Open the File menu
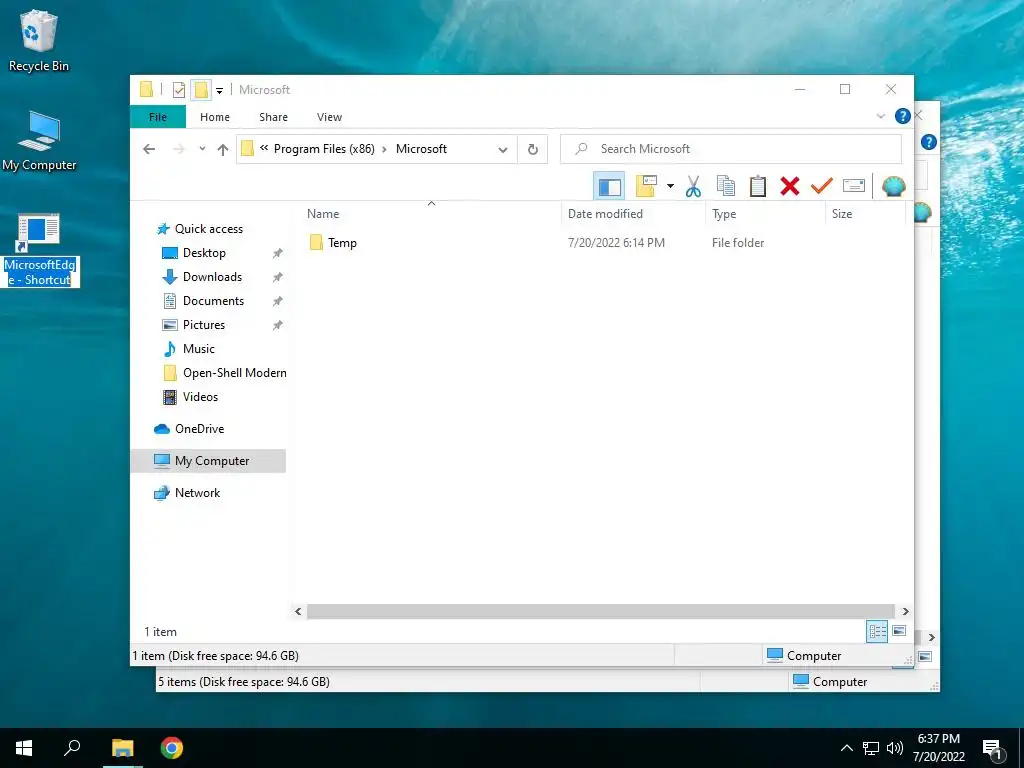1024x768 pixels. coord(158,117)
